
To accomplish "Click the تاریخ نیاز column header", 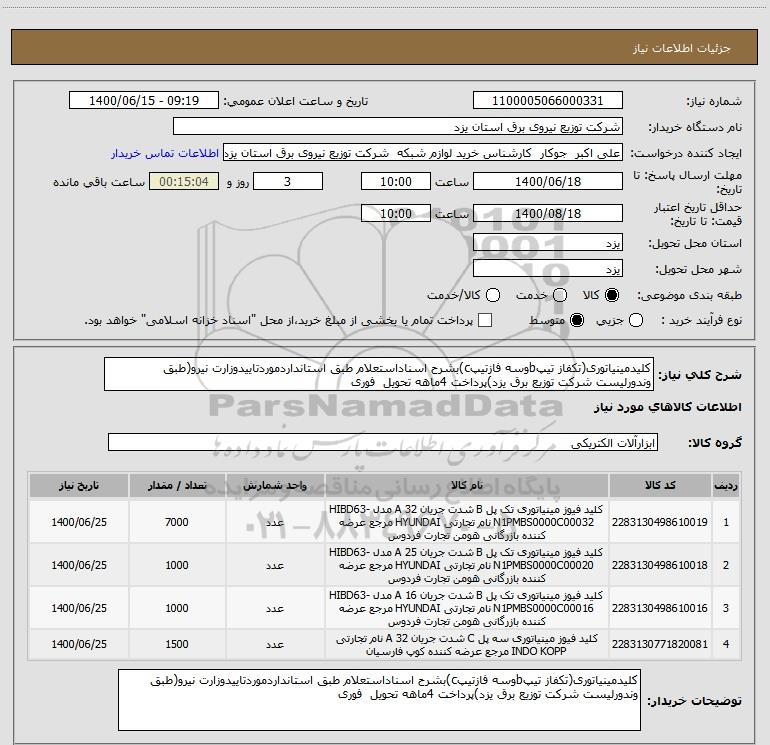I will click(x=79, y=486).
